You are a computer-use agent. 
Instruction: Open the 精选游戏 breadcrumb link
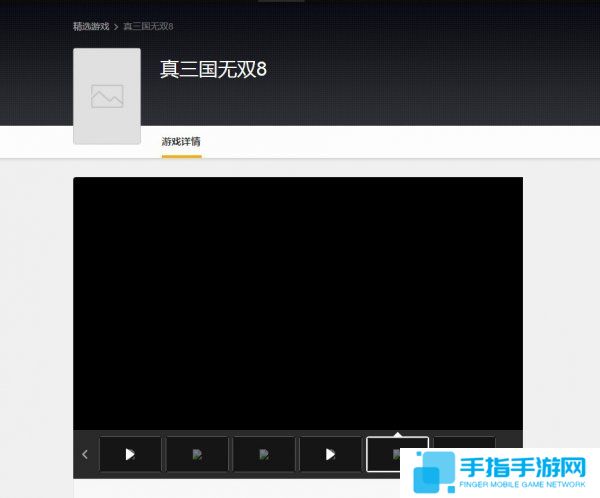(x=91, y=26)
